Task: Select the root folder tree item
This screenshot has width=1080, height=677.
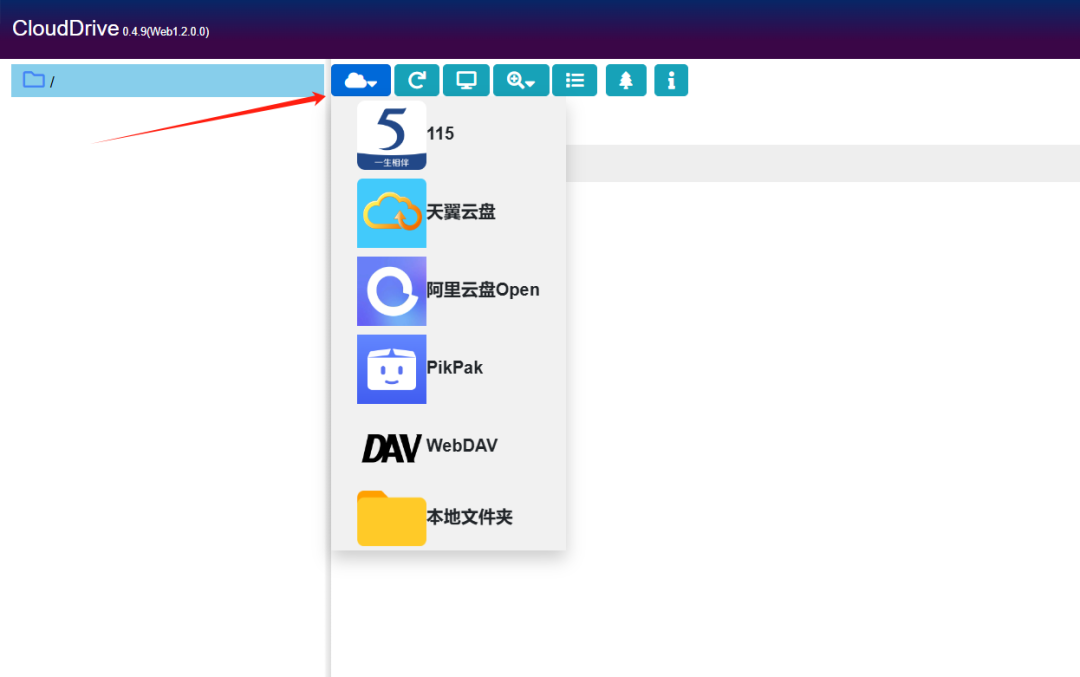Action: 167,81
